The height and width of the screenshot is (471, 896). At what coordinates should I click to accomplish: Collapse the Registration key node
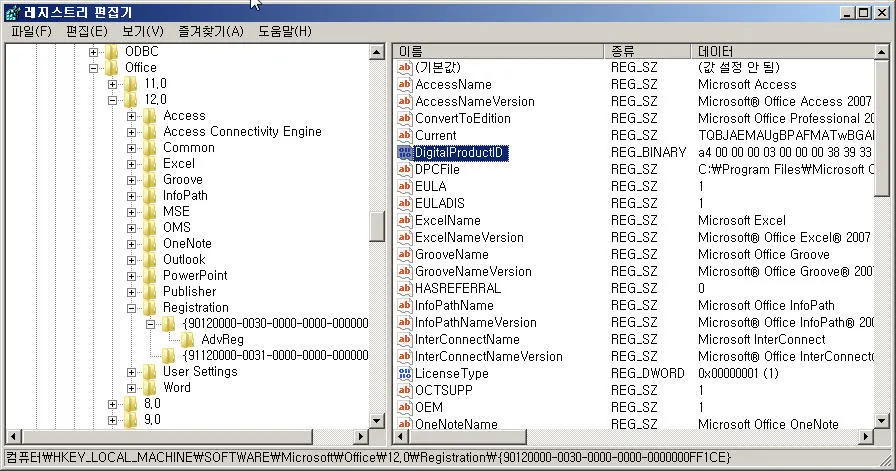click(132, 308)
